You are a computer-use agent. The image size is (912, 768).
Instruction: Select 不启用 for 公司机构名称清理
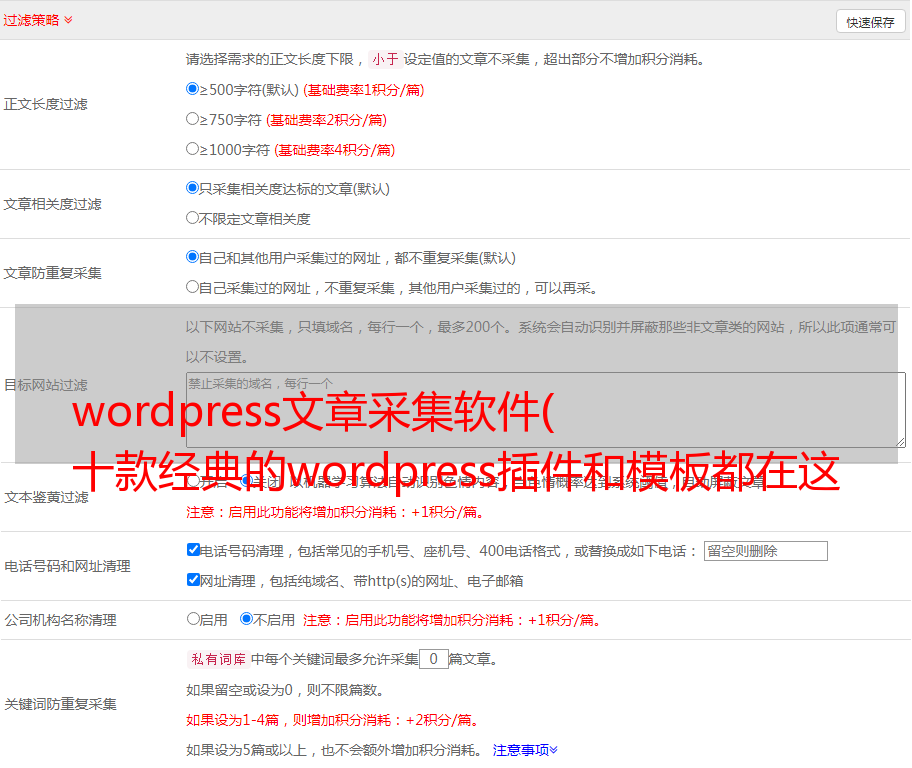[x=247, y=618]
